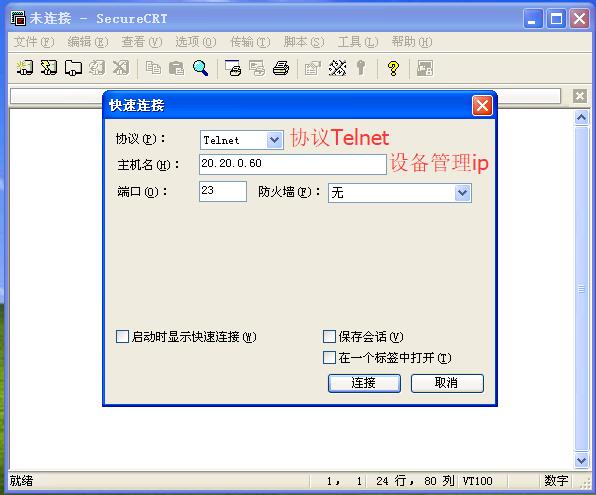
Task: Close the 快速连接 dialog with the red X
Action: 482,105
